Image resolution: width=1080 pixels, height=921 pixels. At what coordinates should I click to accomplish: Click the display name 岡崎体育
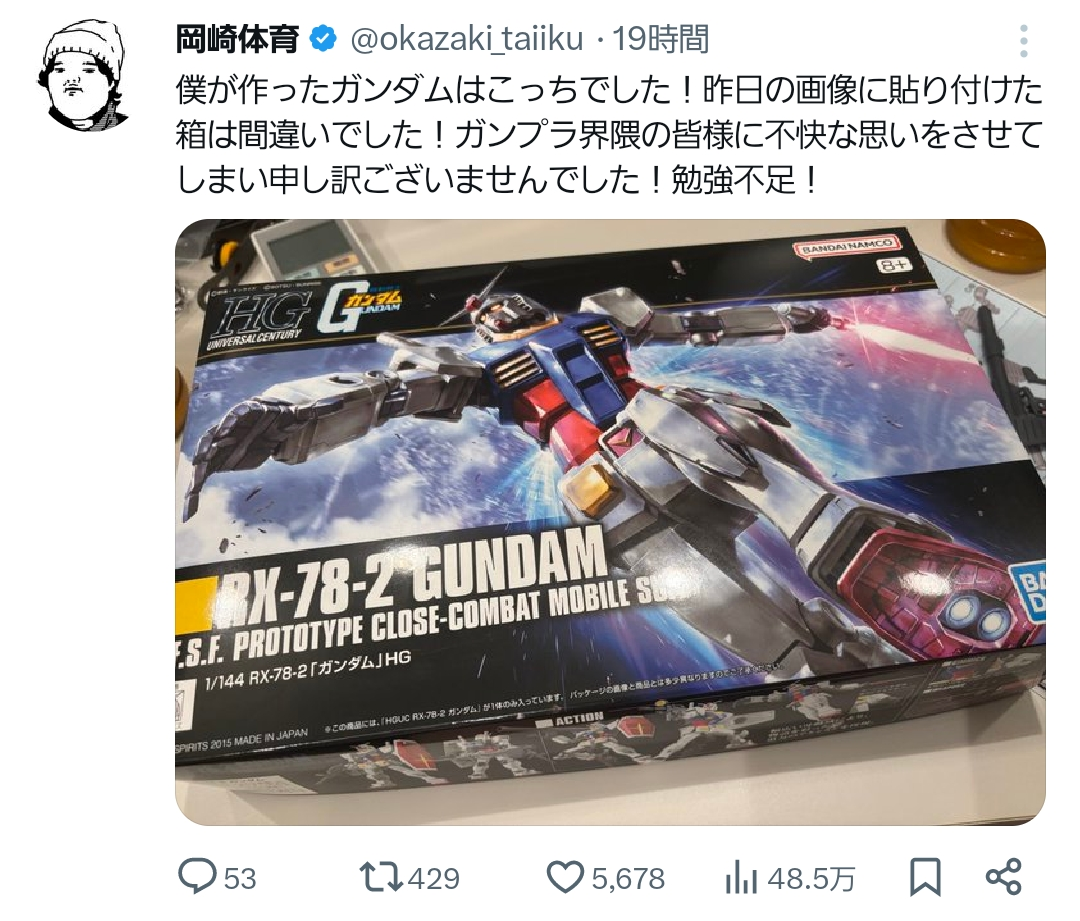click(238, 39)
